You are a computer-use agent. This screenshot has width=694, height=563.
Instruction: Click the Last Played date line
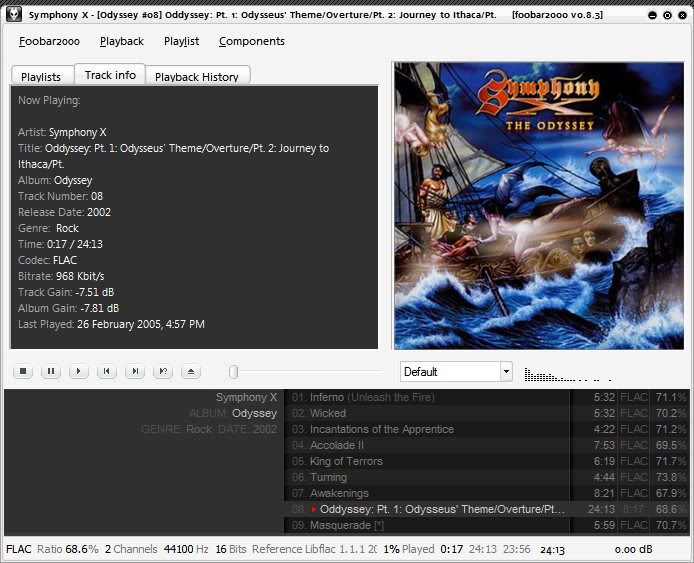[x=111, y=324]
